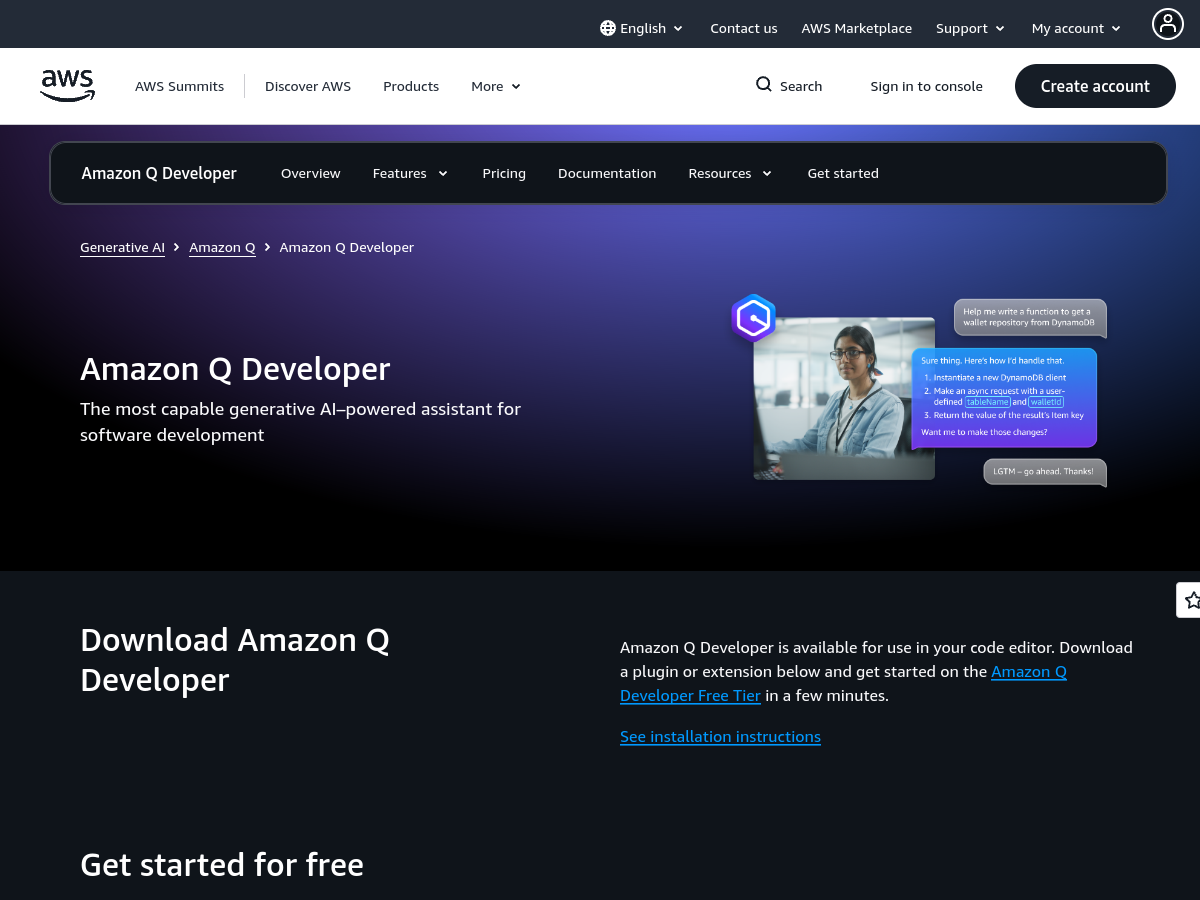Click the 'Download Amazon Q Developer' heading
Screen dimensions: 1200x900
tap(235, 660)
